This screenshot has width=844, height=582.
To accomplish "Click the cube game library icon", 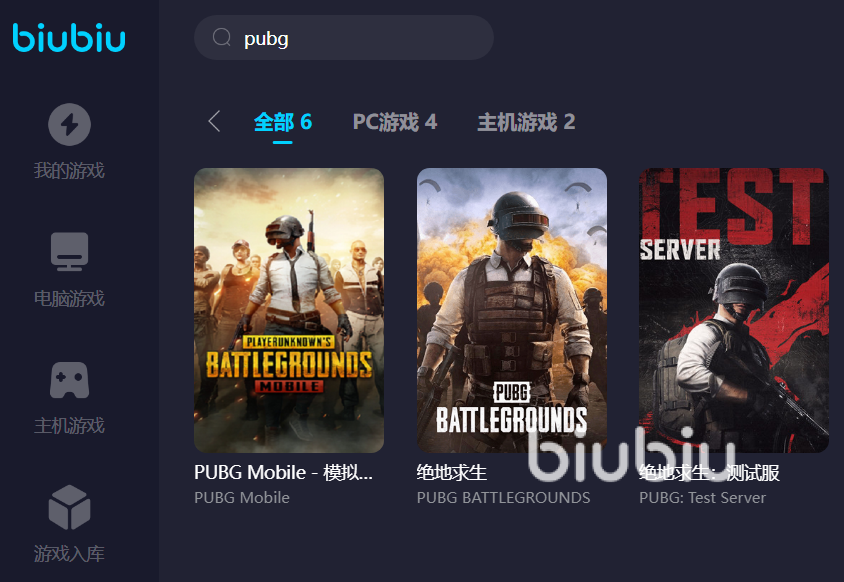I will coord(69,507).
